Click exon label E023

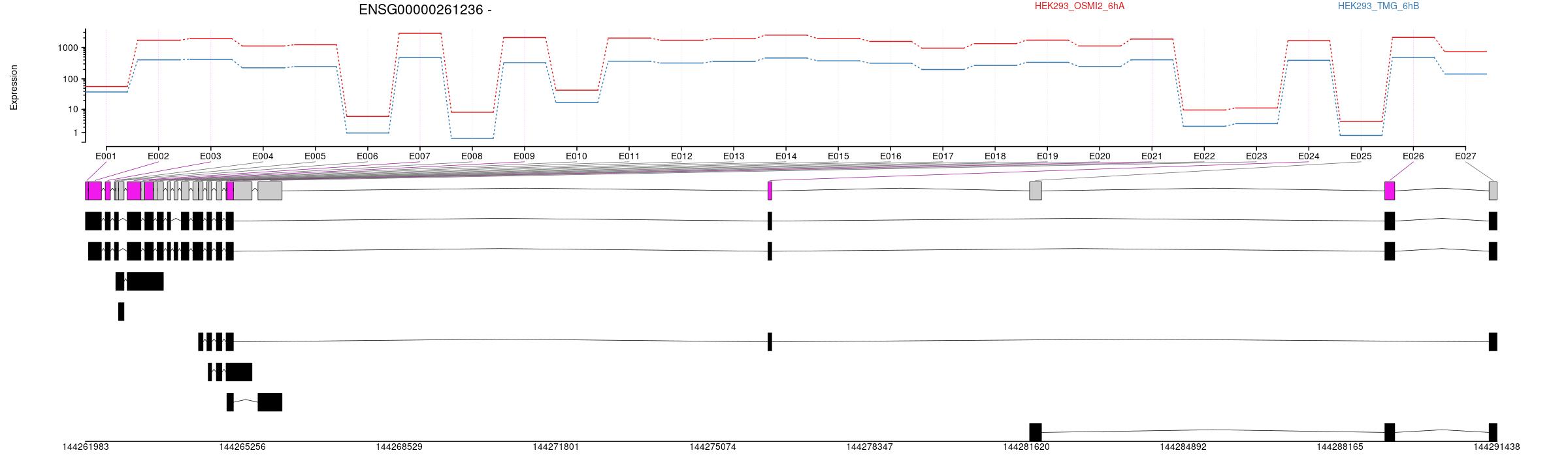(1256, 157)
